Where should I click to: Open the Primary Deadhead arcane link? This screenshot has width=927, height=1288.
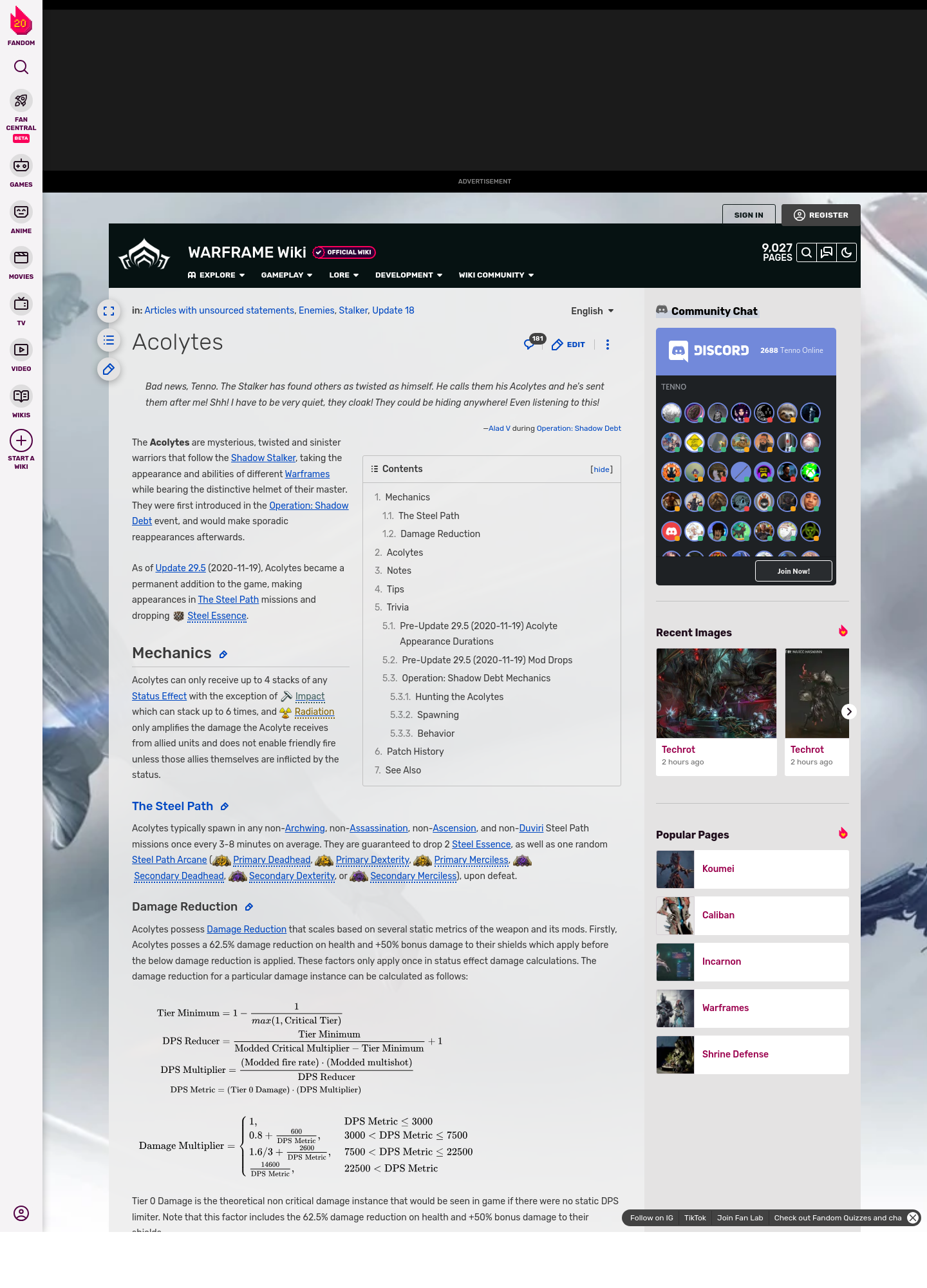coord(272,860)
